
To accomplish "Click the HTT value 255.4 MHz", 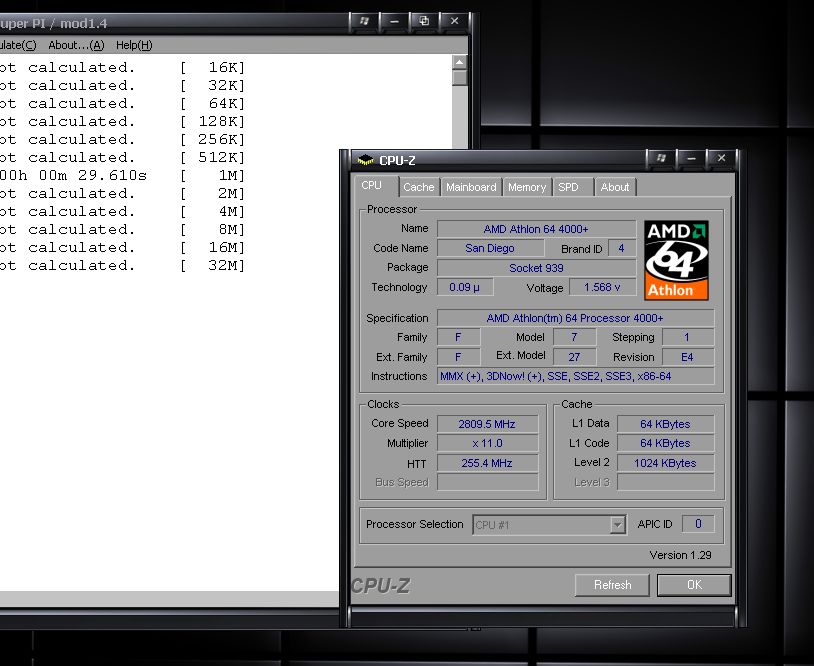I will [487, 463].
